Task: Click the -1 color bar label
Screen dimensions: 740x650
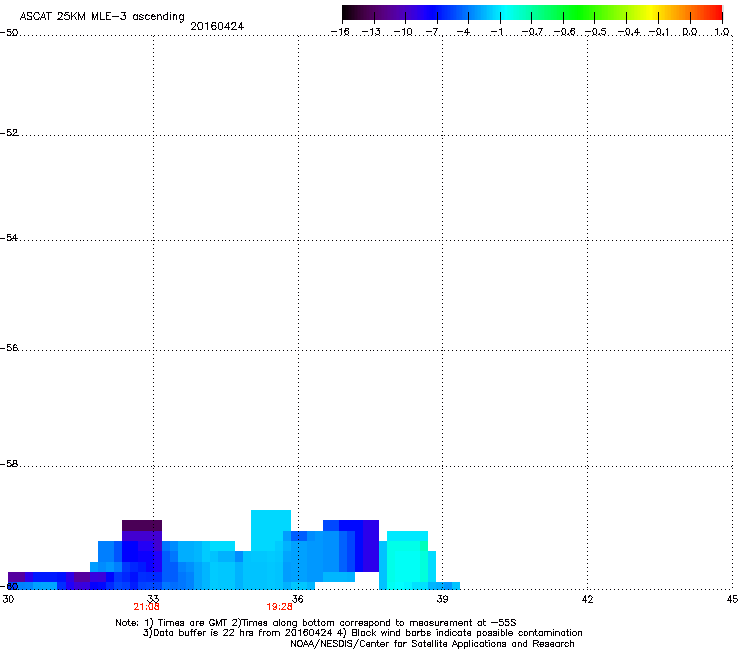Action: coord(496,32)
